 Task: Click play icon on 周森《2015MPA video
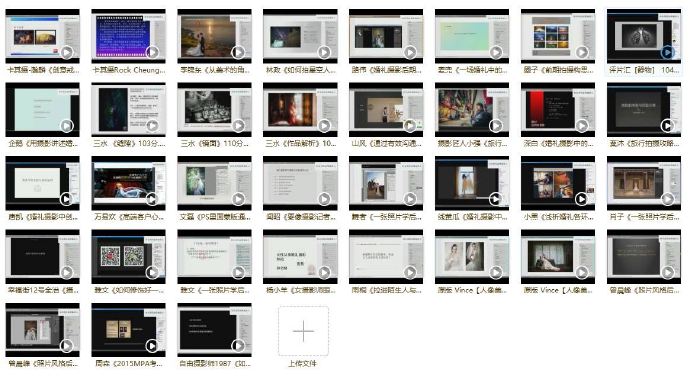point(152,346)
